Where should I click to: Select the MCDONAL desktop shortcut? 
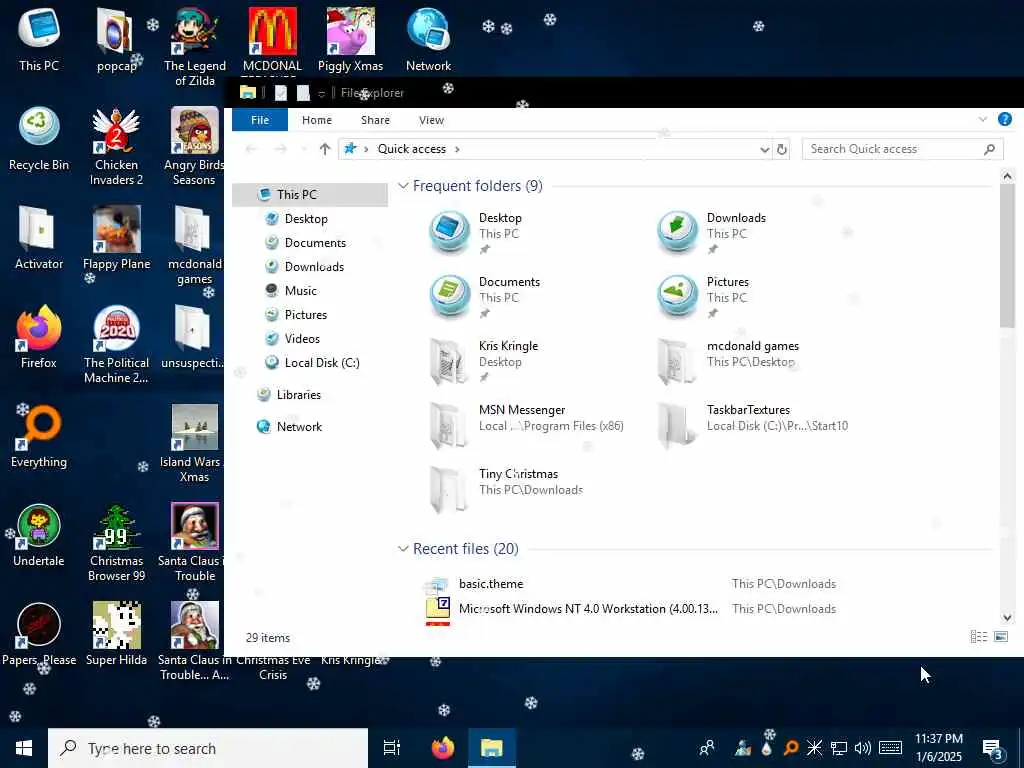pos(272,40)
